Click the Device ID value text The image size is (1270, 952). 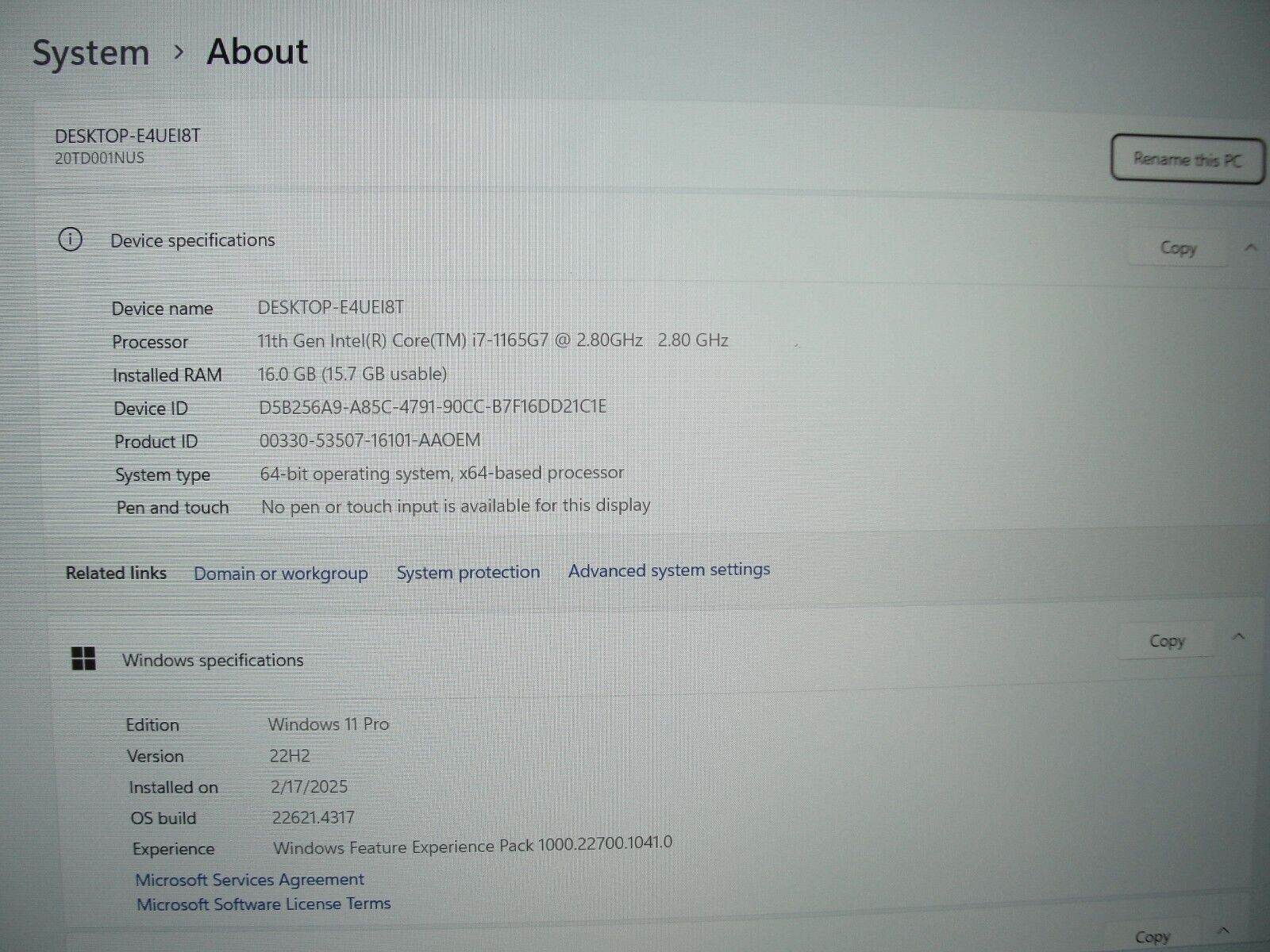pos(433,407)
